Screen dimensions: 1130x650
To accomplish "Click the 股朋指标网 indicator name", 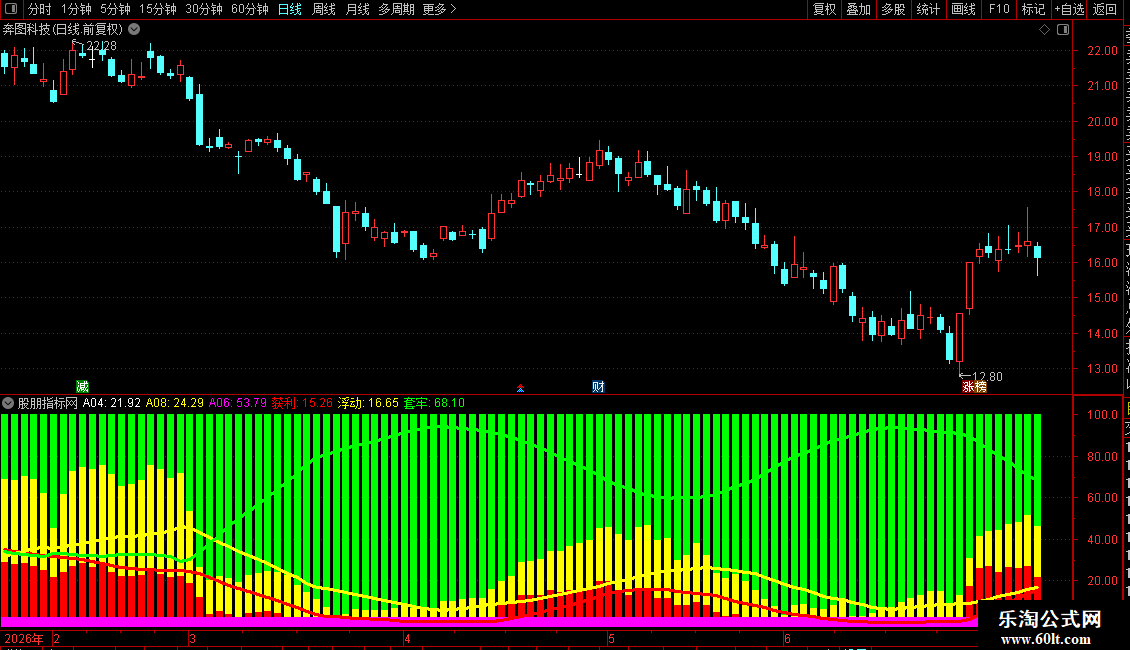I will pyautogui.click(x=48, y=404).
